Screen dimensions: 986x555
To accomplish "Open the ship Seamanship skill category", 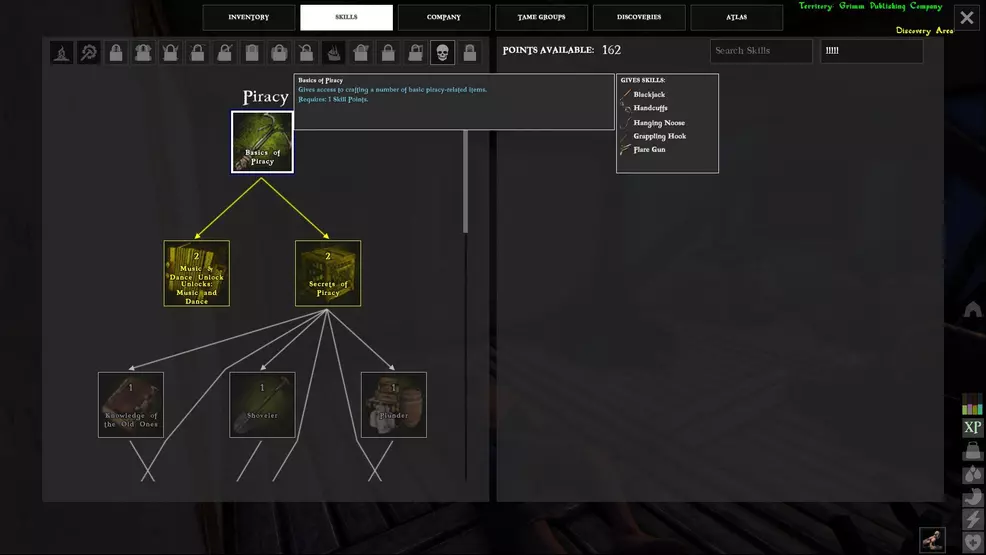I will click(334, 52).
